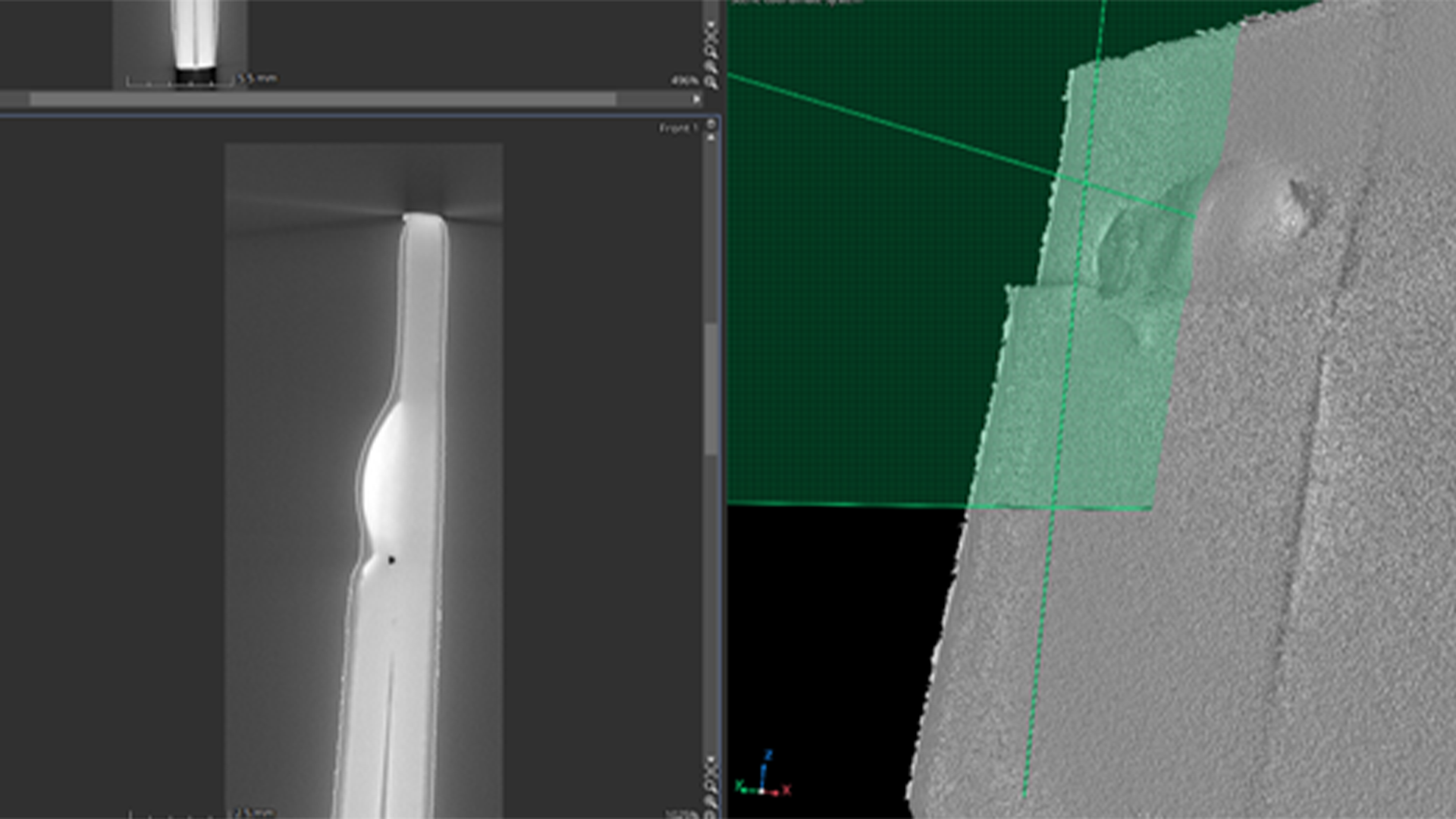Click middle magnifier icon in top slice pane

[x=711, y=67]
